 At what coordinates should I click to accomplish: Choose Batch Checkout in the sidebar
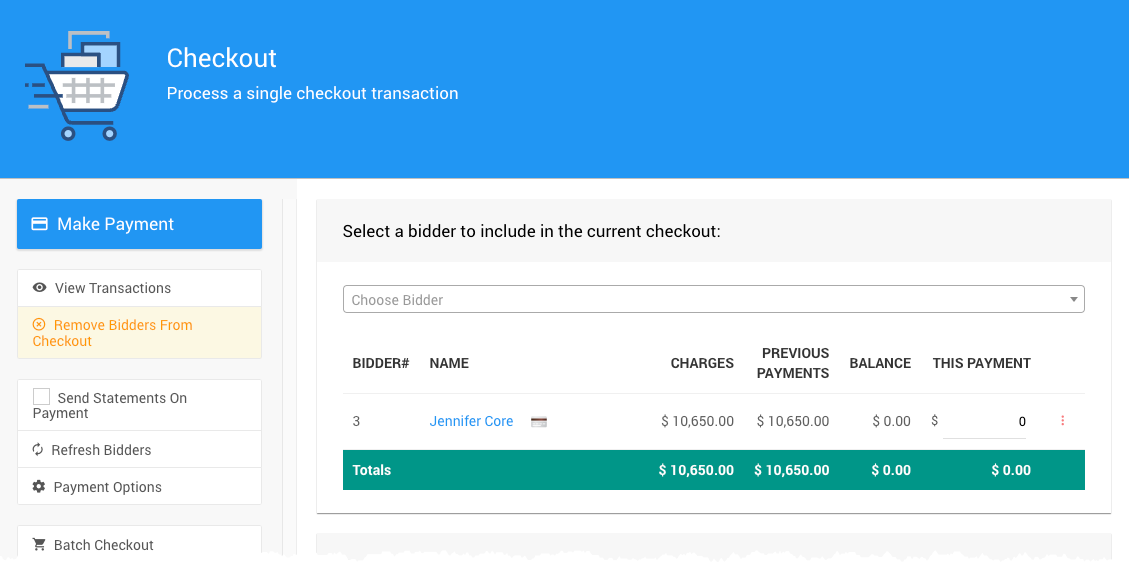pos(104,545)
